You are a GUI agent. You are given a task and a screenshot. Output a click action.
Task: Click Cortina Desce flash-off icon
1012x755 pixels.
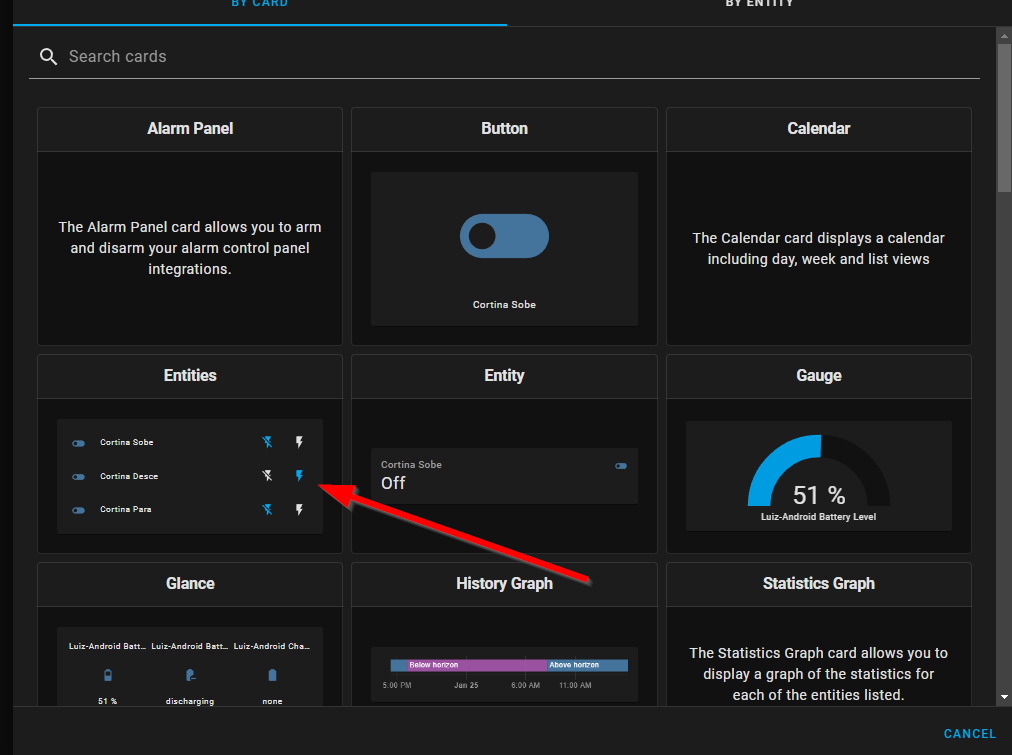267,476
